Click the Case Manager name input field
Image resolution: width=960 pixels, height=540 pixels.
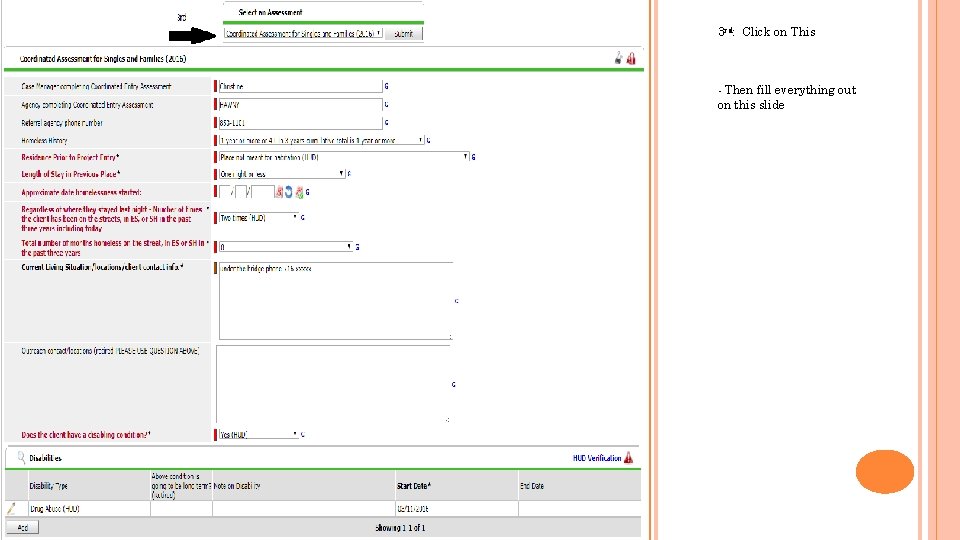300,86
